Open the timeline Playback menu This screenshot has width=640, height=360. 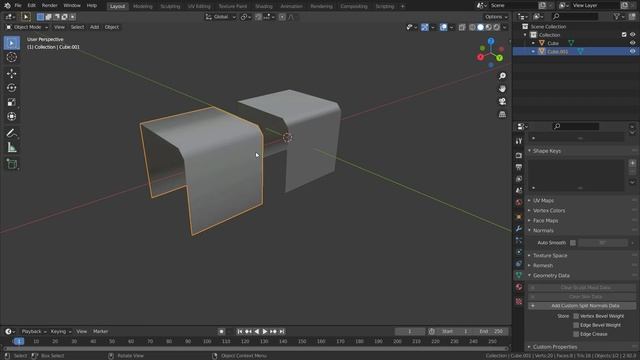click(33, 331)
